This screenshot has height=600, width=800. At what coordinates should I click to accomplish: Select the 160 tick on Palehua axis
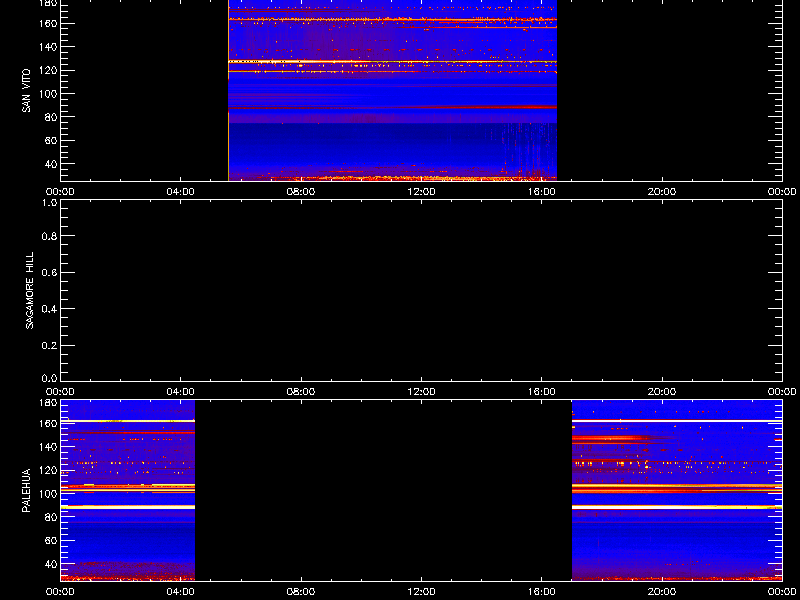[x=48, y=423]
